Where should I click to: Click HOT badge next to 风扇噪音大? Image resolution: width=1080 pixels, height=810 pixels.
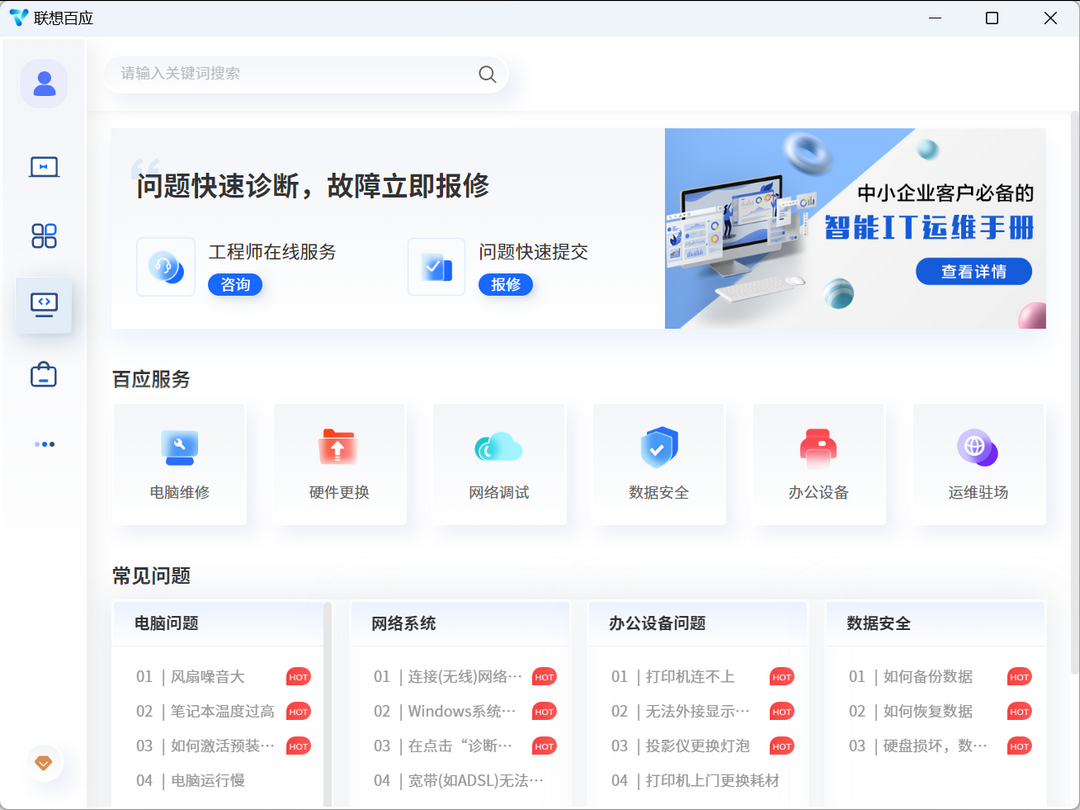click(298, 677)
